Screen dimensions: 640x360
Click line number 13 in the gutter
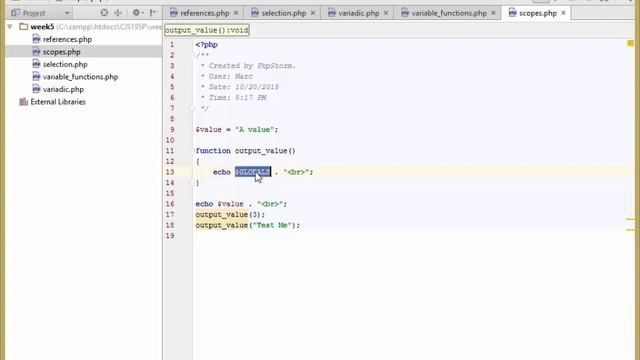(x=170, y=172)
